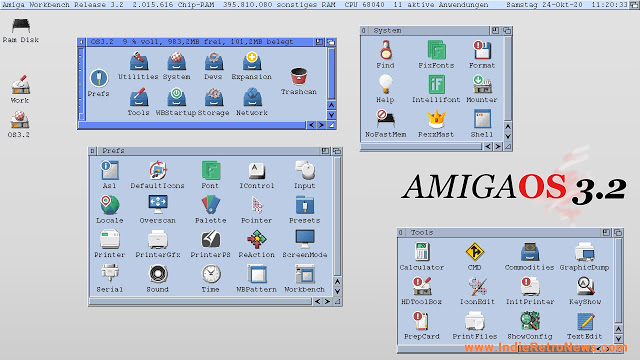Open the PrinterPS preferences icon
Viewport: 640px width, 360px height.
click(211, 239)
